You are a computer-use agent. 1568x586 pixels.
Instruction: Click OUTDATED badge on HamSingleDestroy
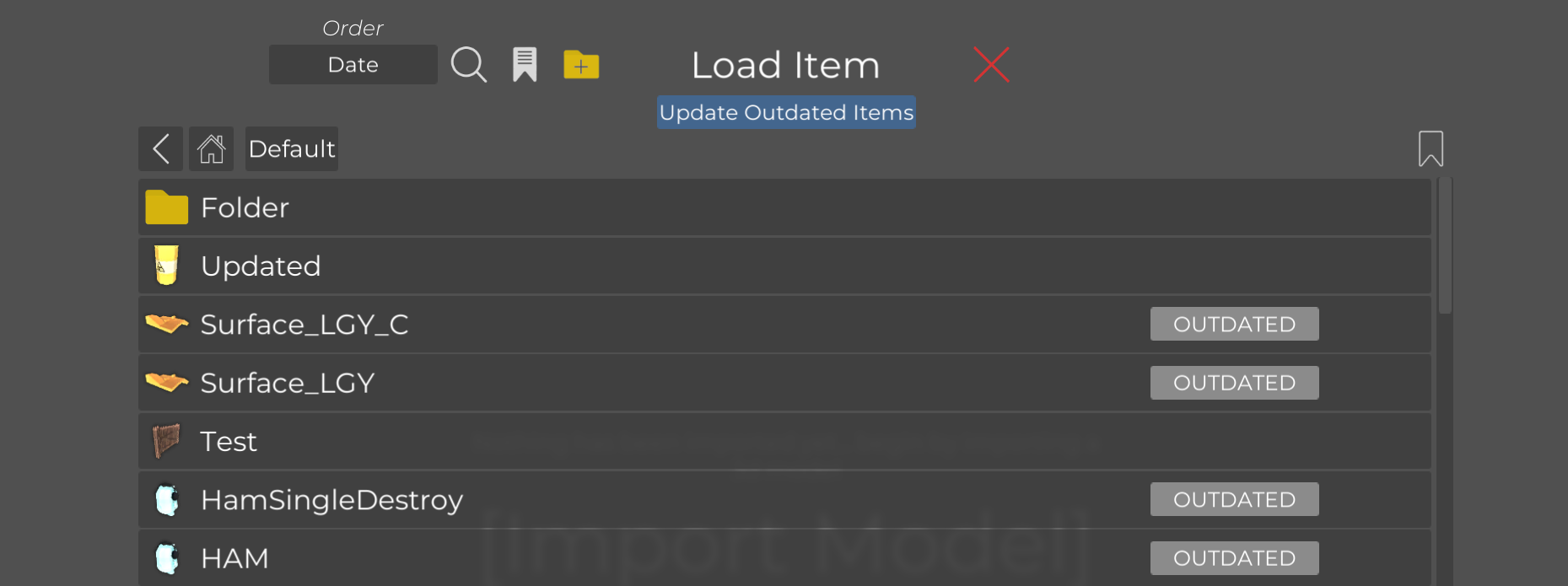1234,500
